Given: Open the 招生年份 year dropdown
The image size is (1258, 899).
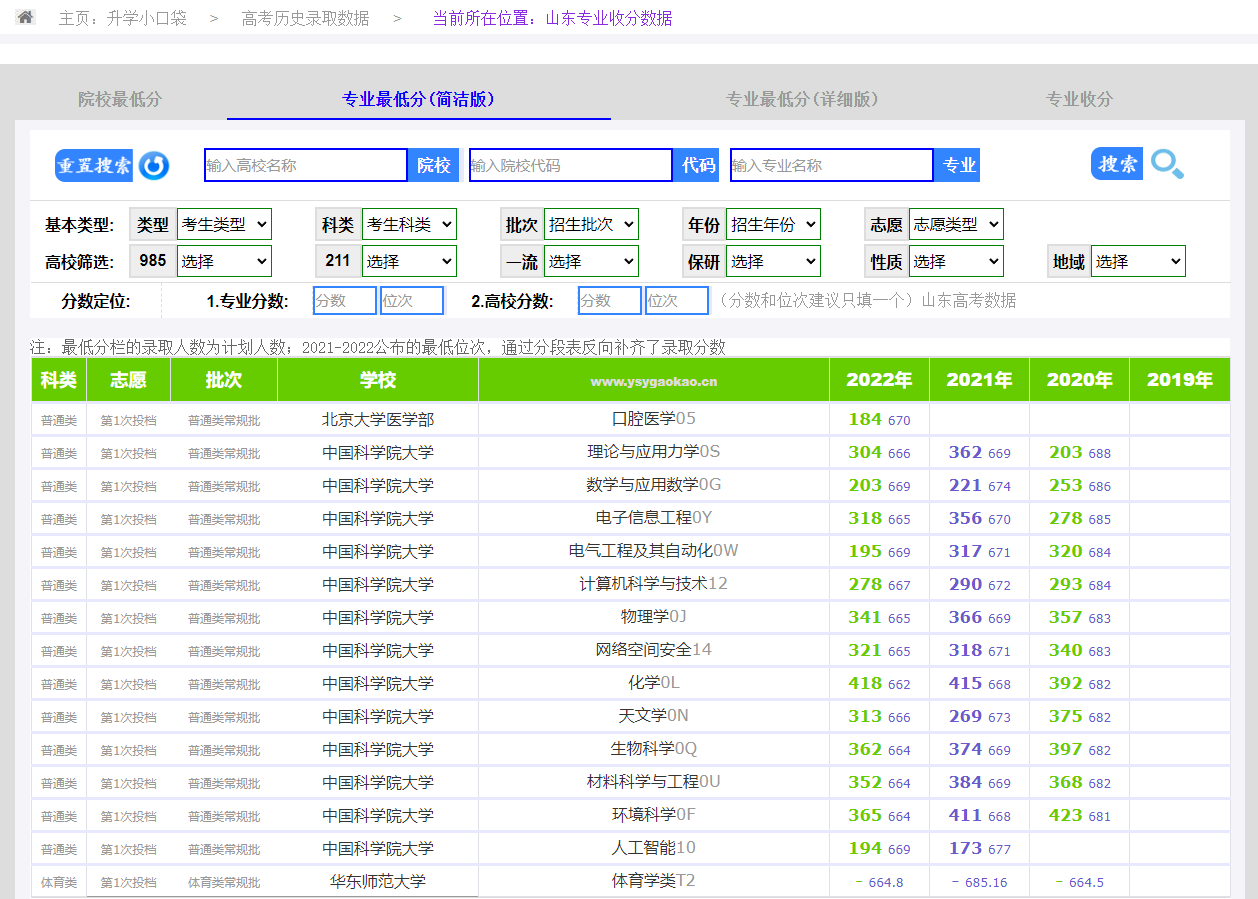Looking at the screenshot, I should (773, 225).
